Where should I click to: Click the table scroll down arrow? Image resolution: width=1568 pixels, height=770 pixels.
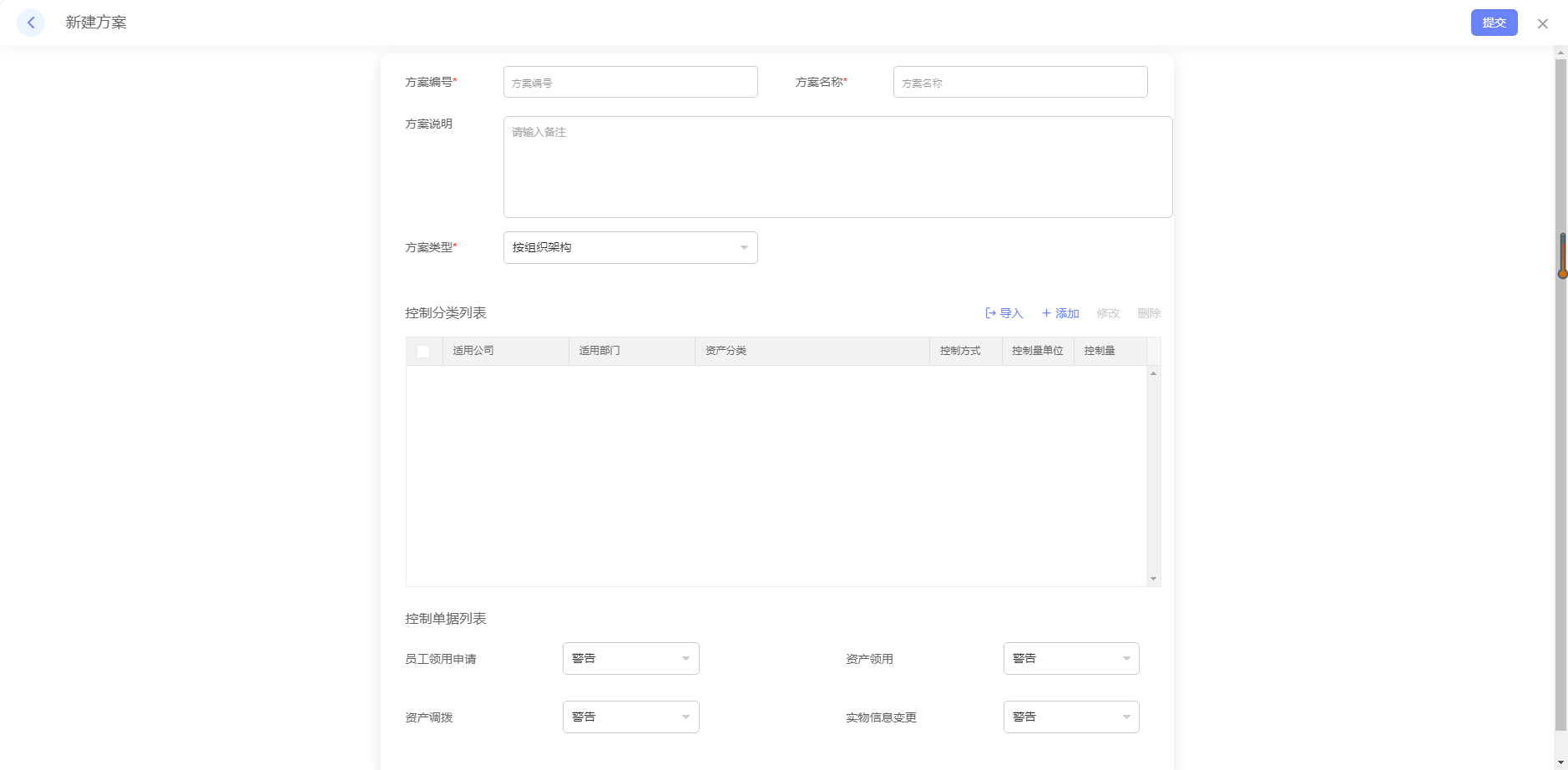click(1153, 579)
